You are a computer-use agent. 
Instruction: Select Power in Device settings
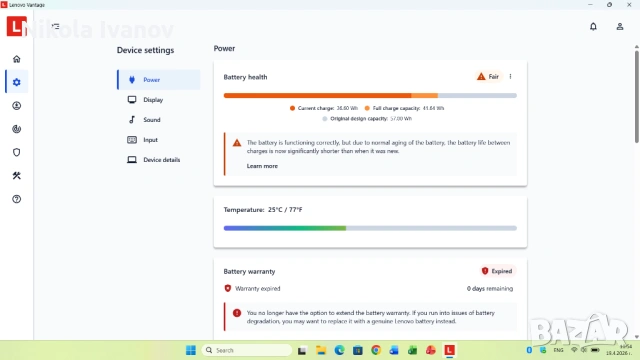click(x=159, y=80)
